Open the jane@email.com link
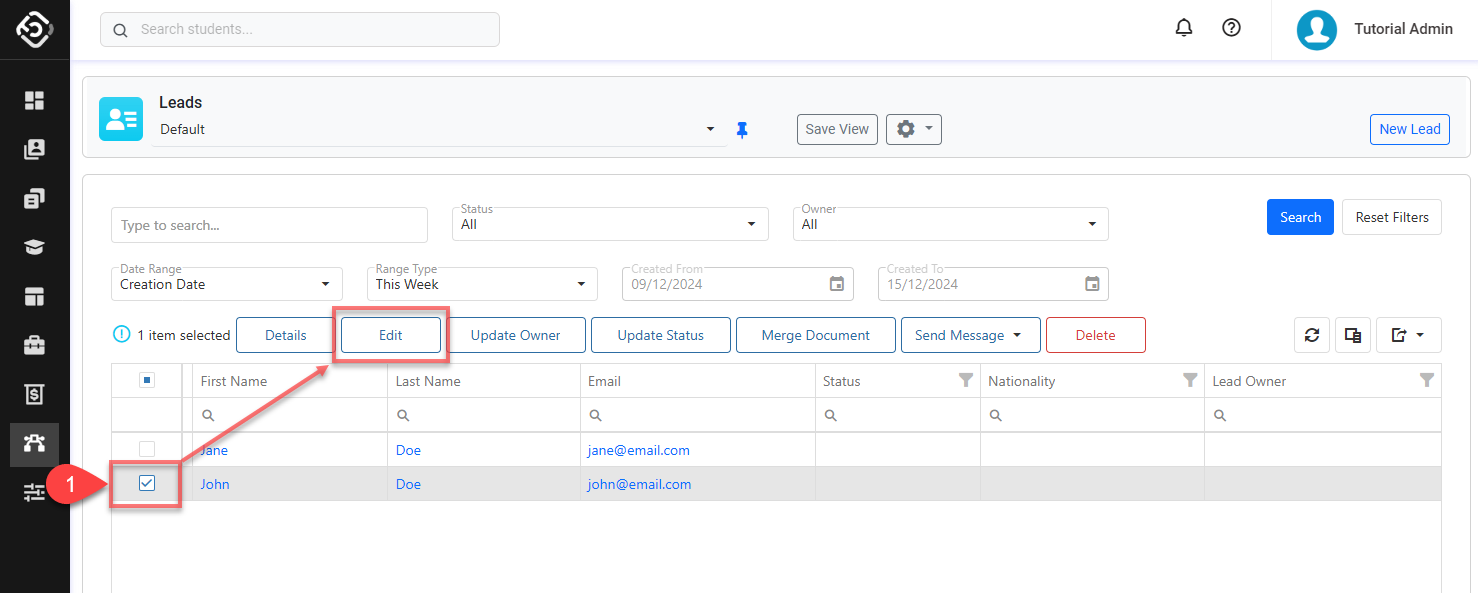This screenshot has width=1478, height=593. pos(638,450)
